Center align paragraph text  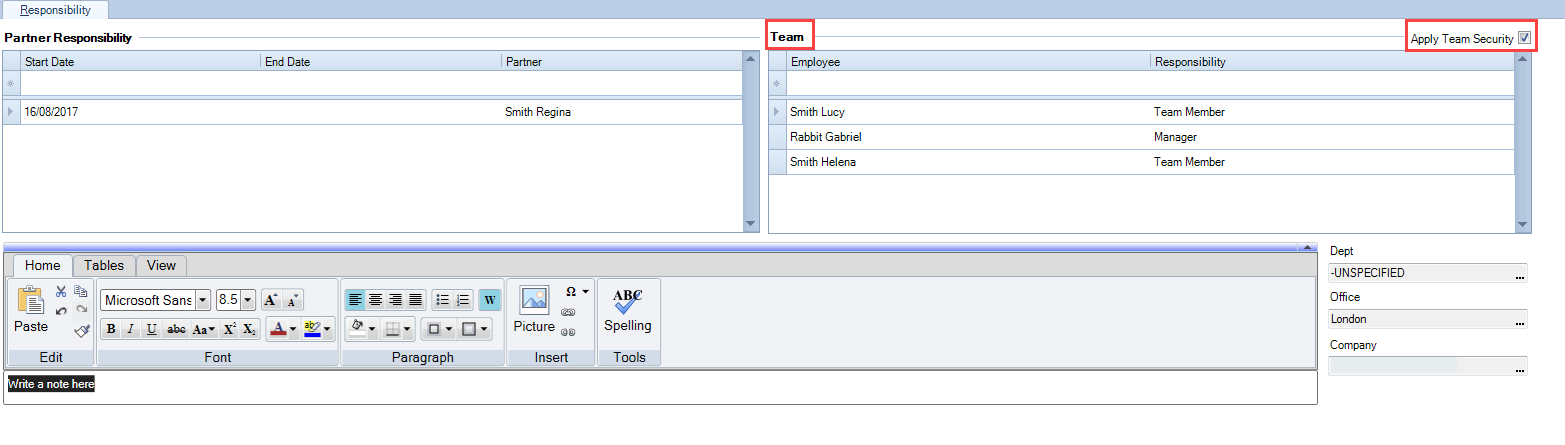pos(375,300)
